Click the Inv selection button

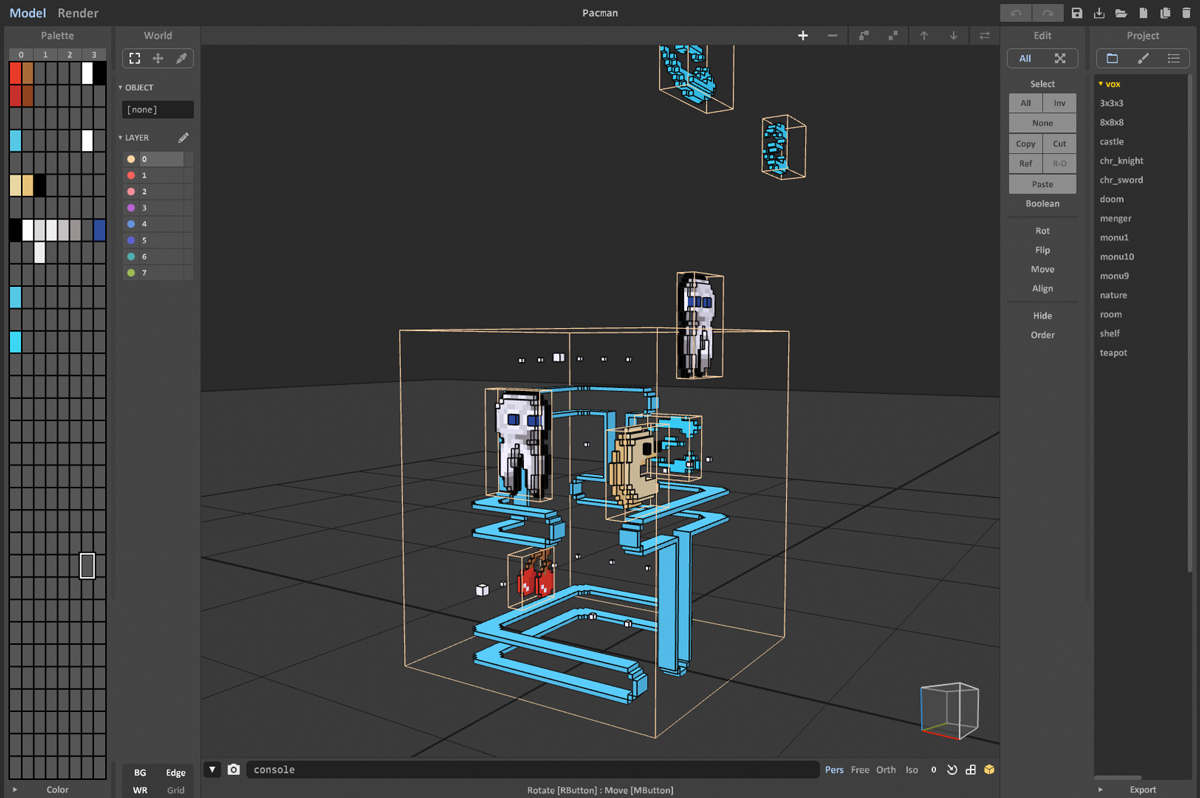click(x=1060, y=103)
